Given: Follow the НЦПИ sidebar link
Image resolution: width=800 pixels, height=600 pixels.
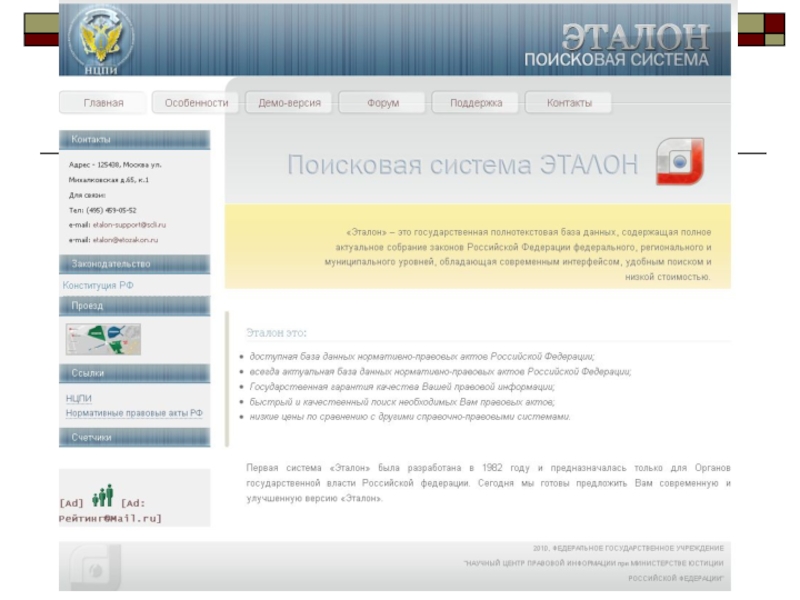Looking at the screenshot, I should pyautogui.click(x=79, y=398).
